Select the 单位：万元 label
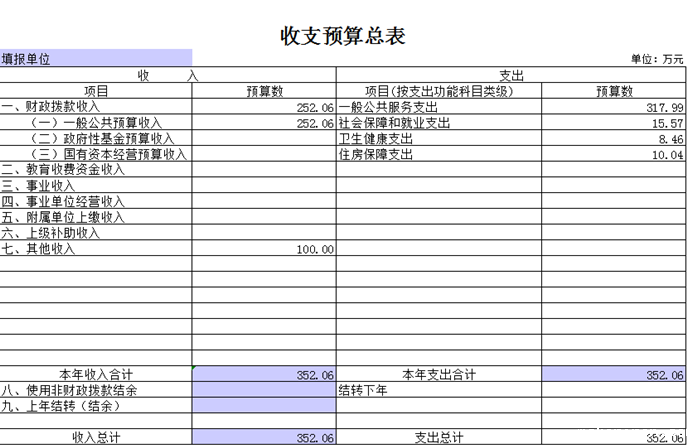692x448 pixels. (x=656, y=60)
